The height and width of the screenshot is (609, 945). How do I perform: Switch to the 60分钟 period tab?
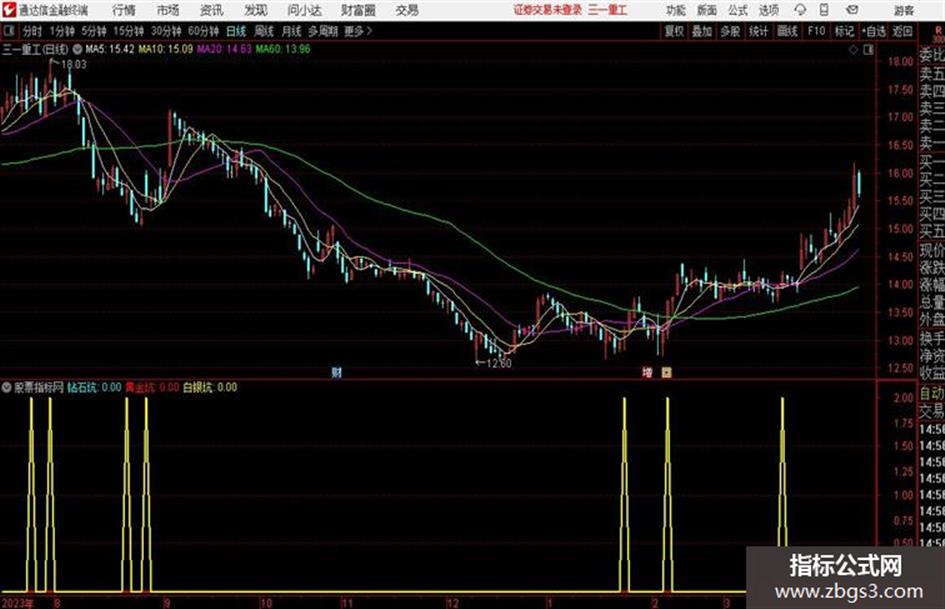(x=203, y=31)
